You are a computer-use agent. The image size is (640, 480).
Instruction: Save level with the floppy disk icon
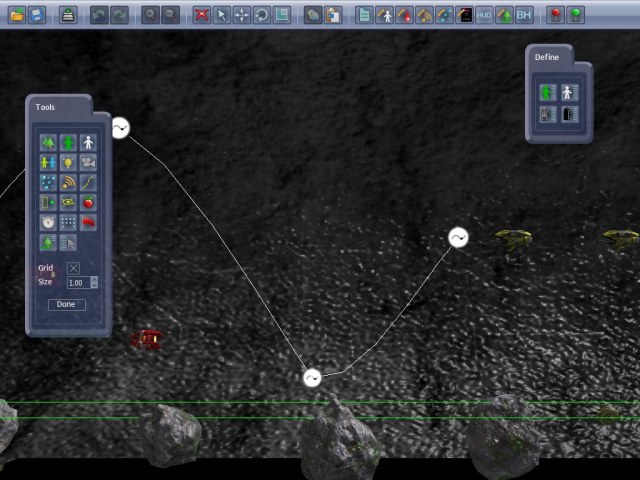pos(37,15)
